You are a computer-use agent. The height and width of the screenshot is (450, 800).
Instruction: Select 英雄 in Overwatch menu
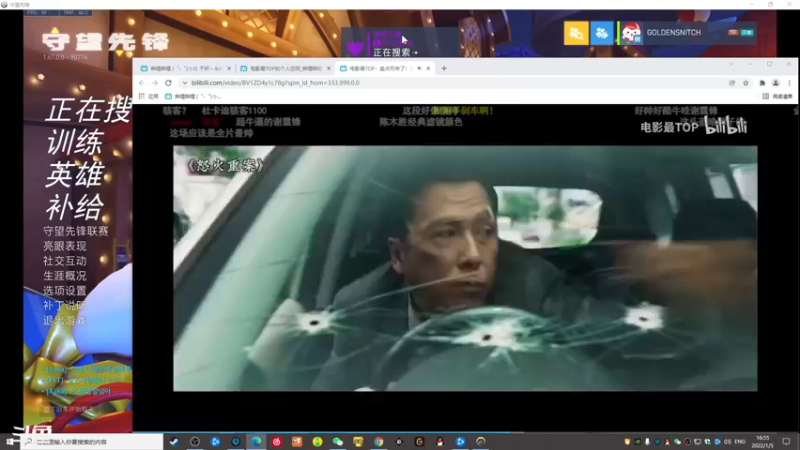click(75, 175)
